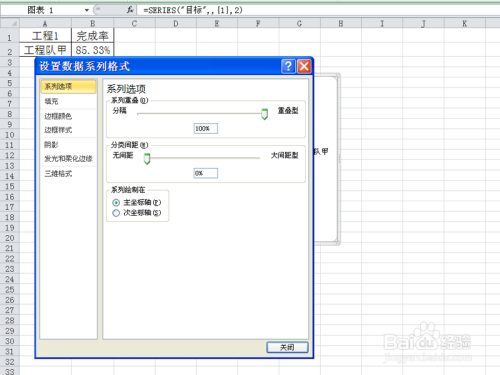Click the chart legend text behind the dialog
The height and width of the screenshot is (375, 500).
tap(321, 152)
